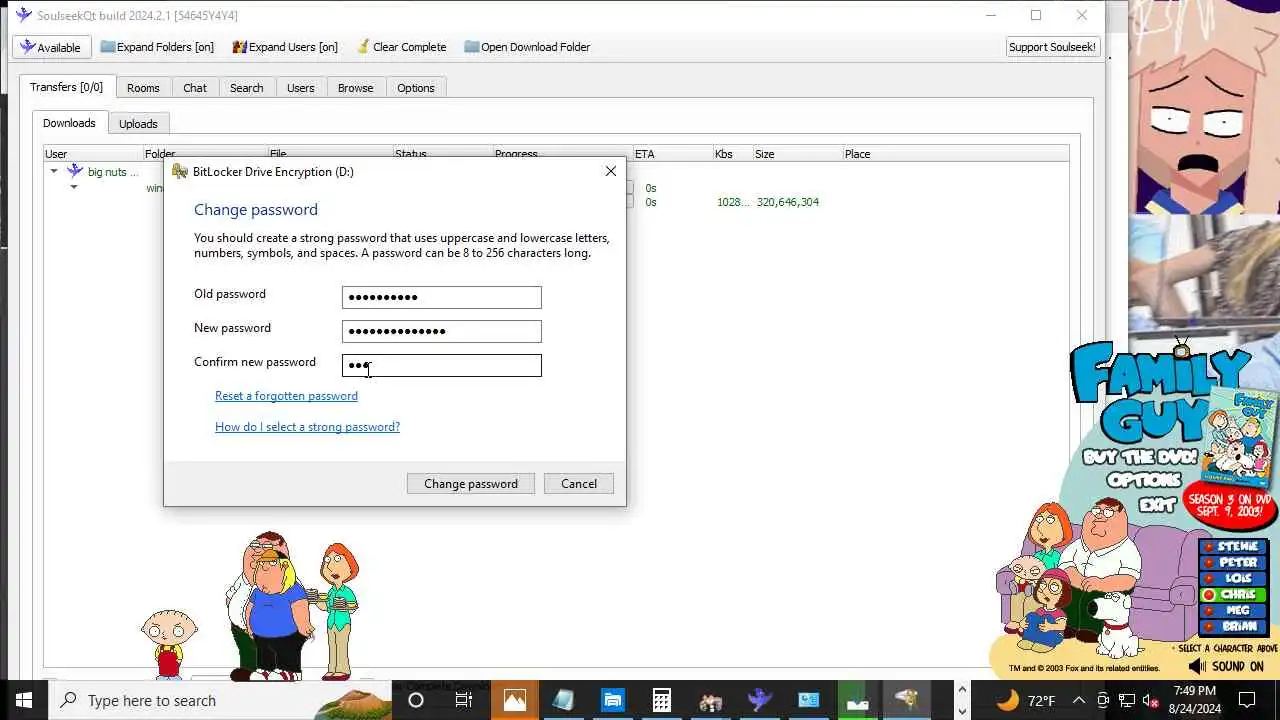
Task: Open Task View on the taskbar
Action: coord(464,700)
